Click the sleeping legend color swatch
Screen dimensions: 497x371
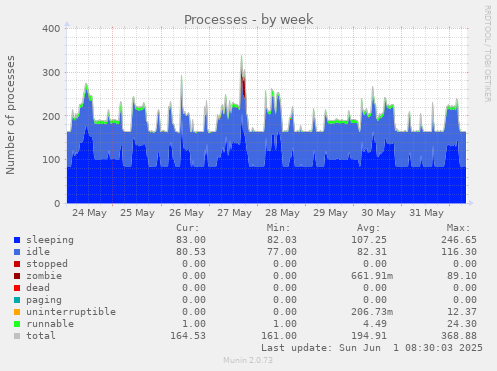click(17, 240)
